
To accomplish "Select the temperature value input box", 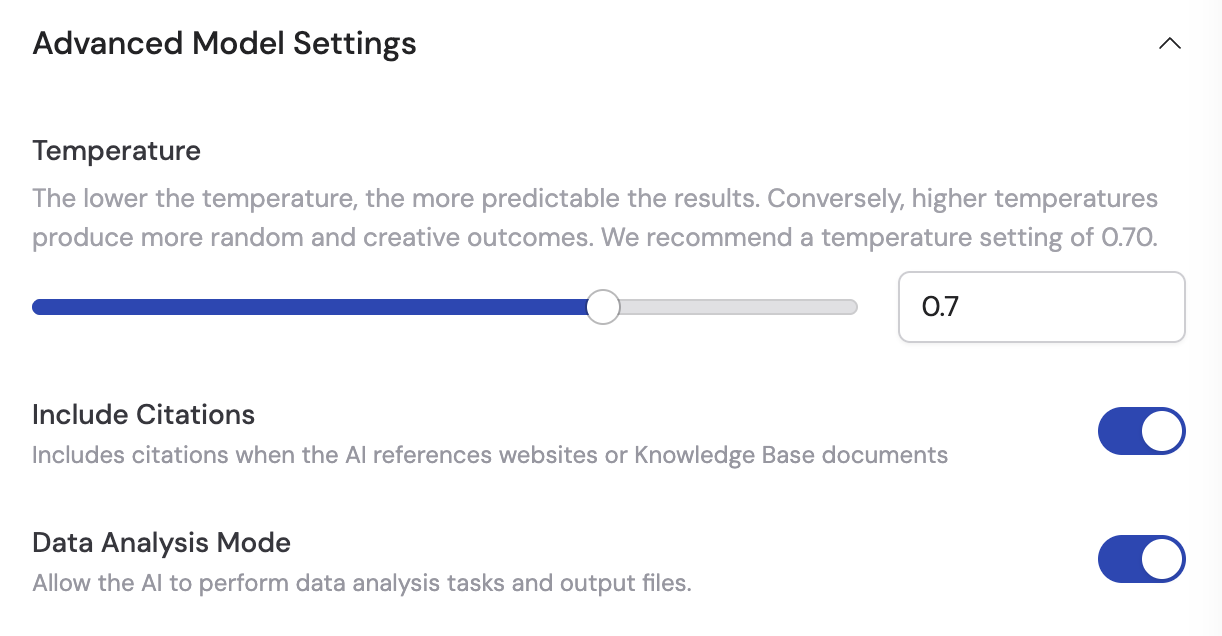I will point(1041,306).
